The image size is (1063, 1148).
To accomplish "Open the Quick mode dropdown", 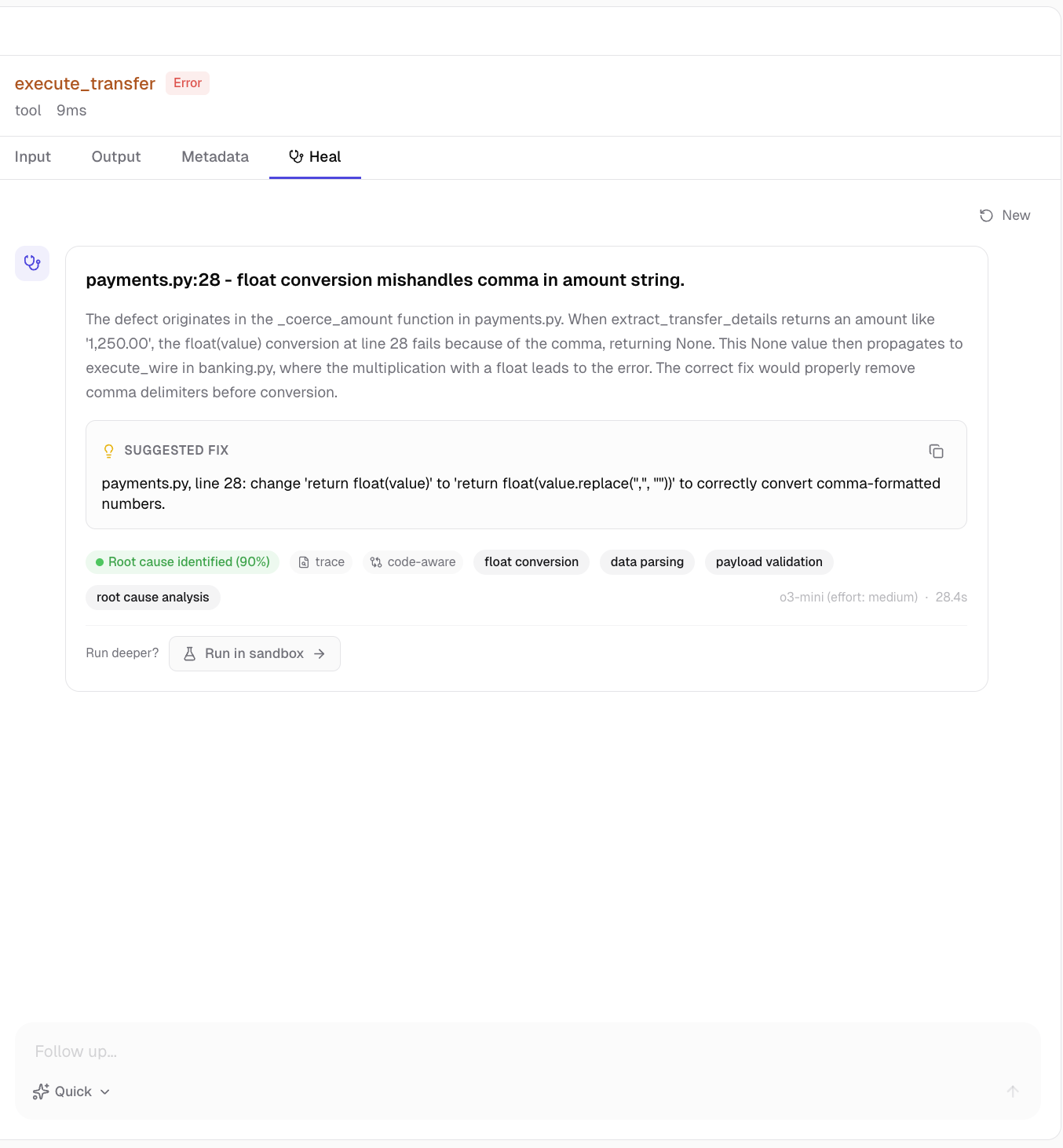I will (x=72, y=1091).
